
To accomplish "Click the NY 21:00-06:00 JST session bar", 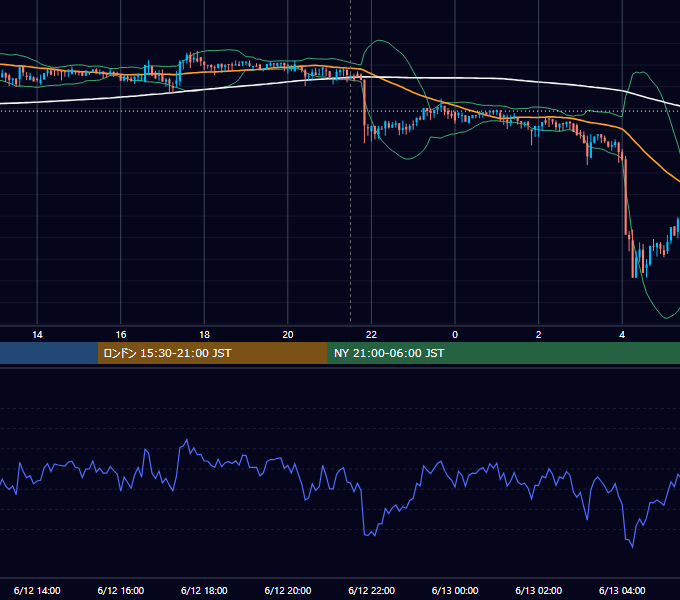I will point(503,353).
